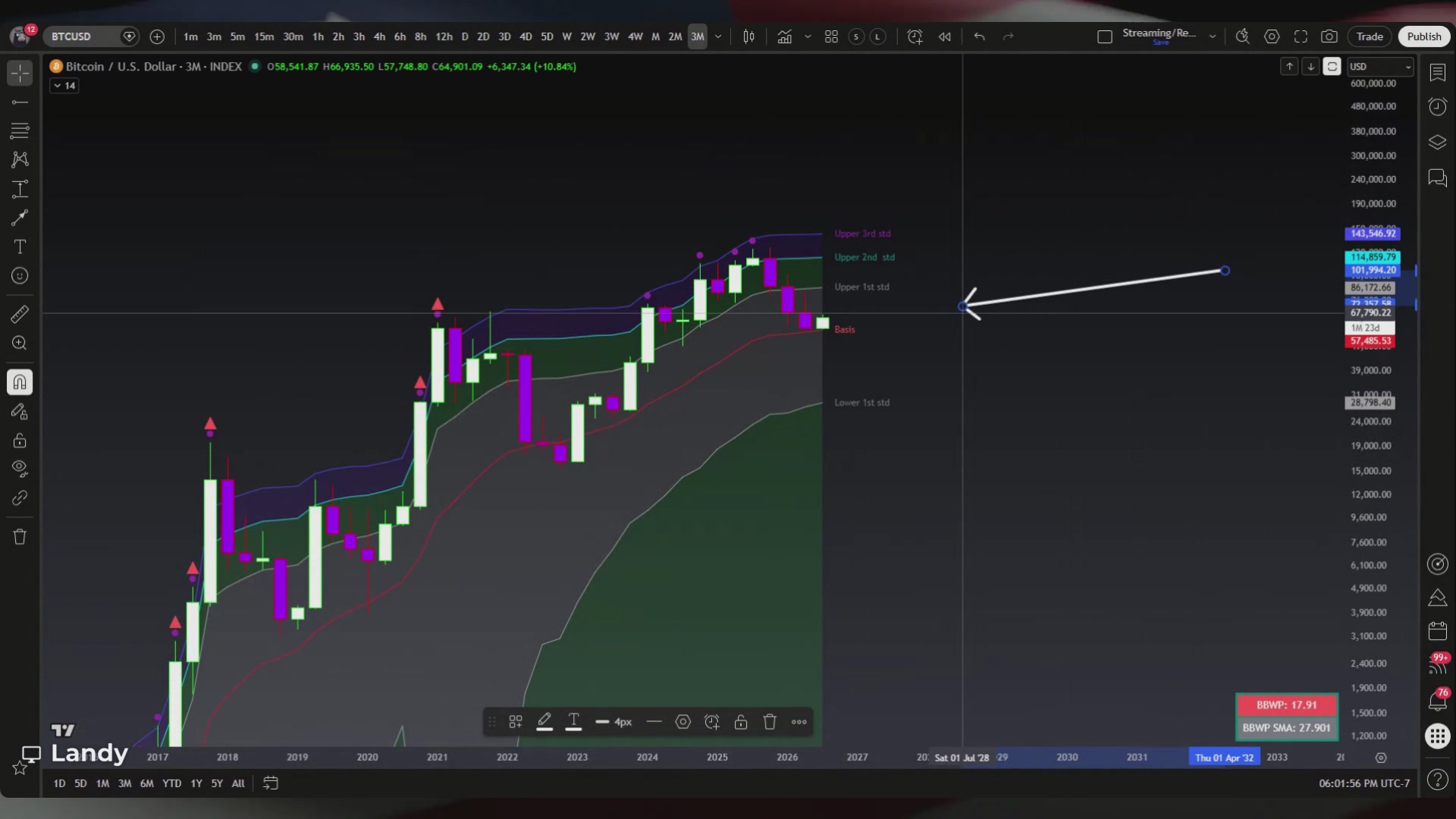Remove drawings with the trash icon in left sidebar

[x=20, y=536]
